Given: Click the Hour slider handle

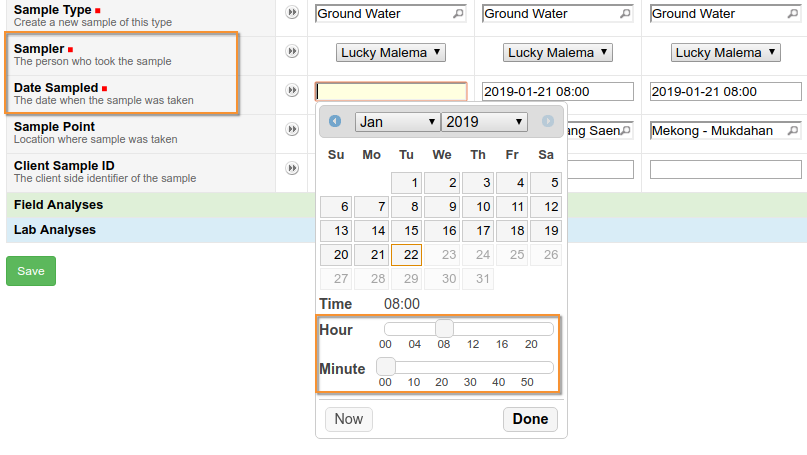Looking at the screenshot, I should click(444, 329).
